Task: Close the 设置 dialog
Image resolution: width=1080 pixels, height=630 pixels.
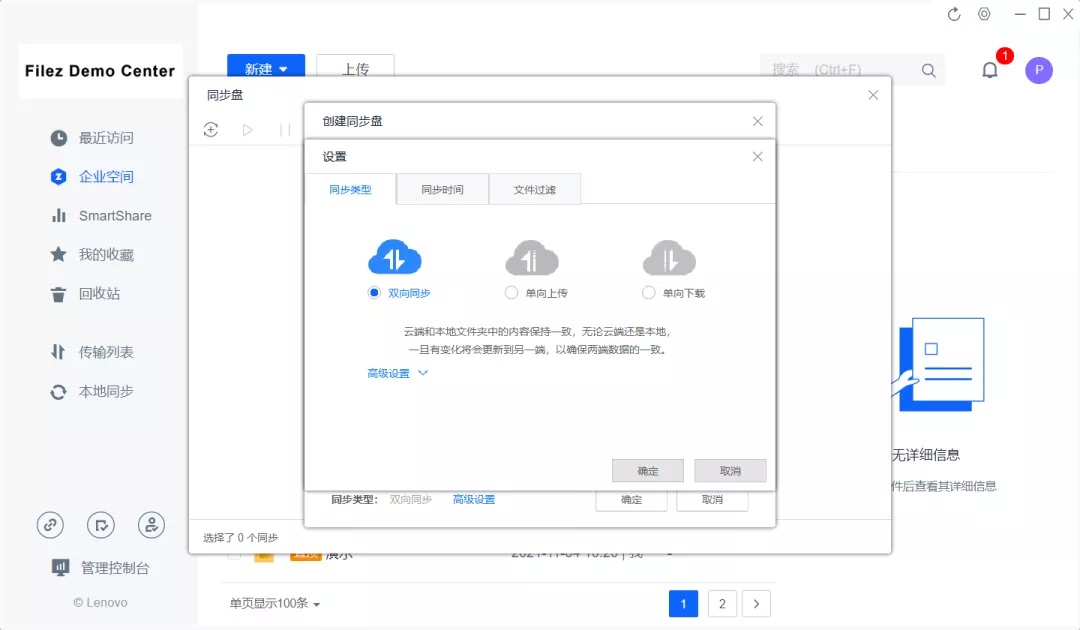Action: (x=758, y=157)
